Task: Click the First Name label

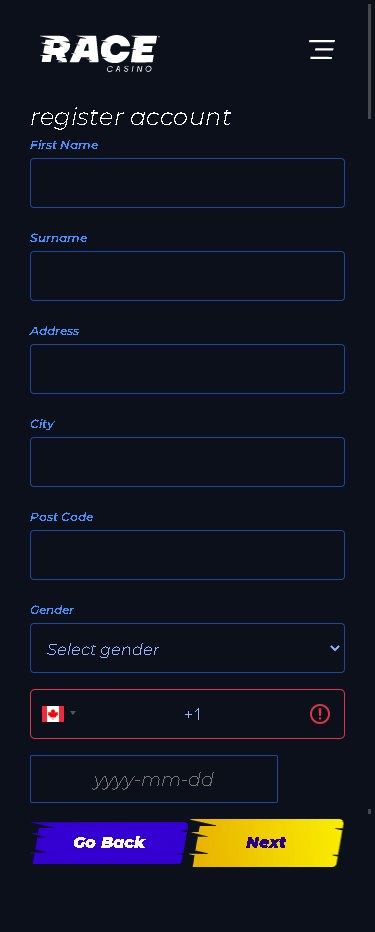Action: (64, 145)
